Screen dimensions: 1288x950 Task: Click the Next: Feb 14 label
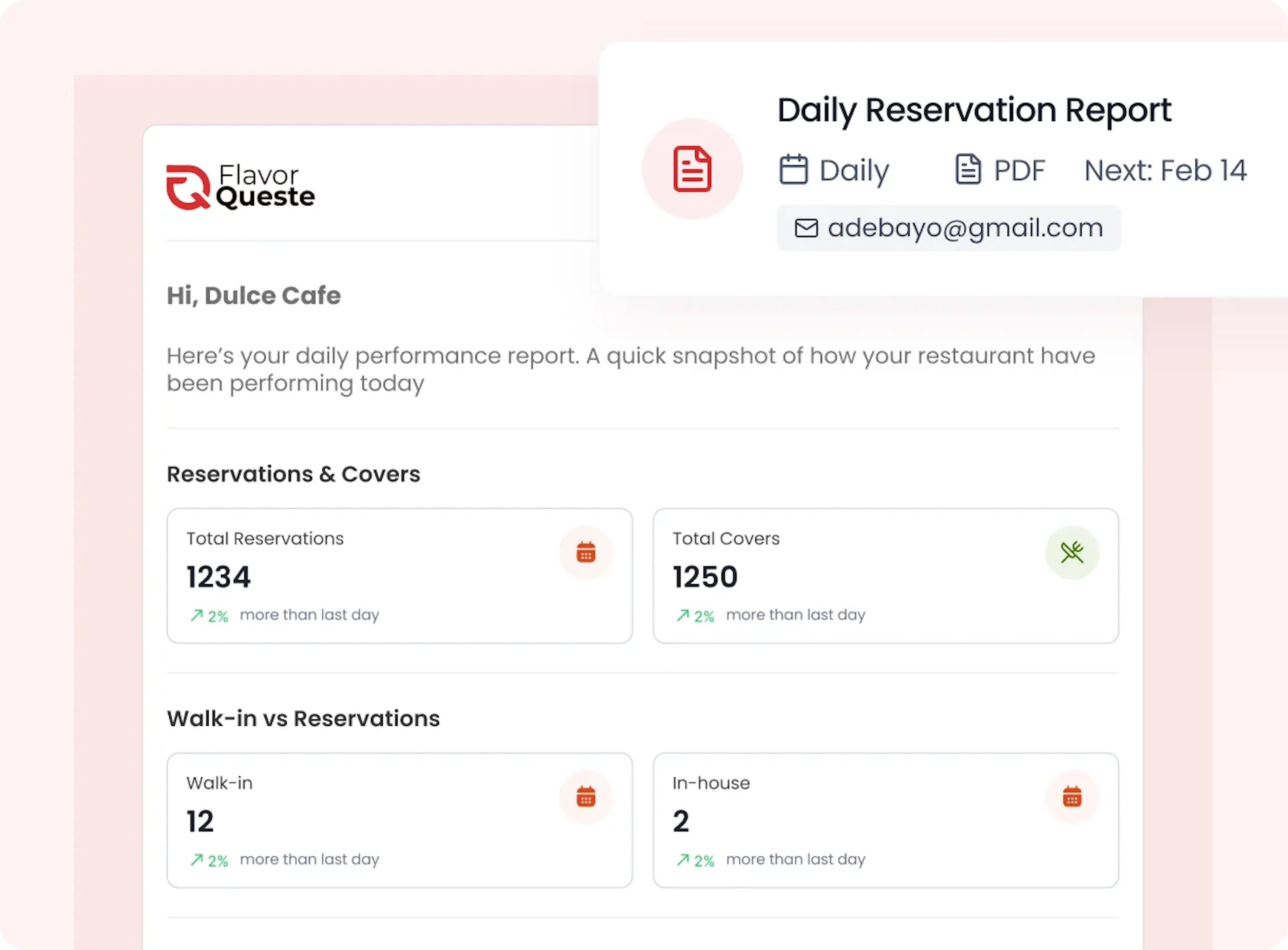[x=1165, y=170]
